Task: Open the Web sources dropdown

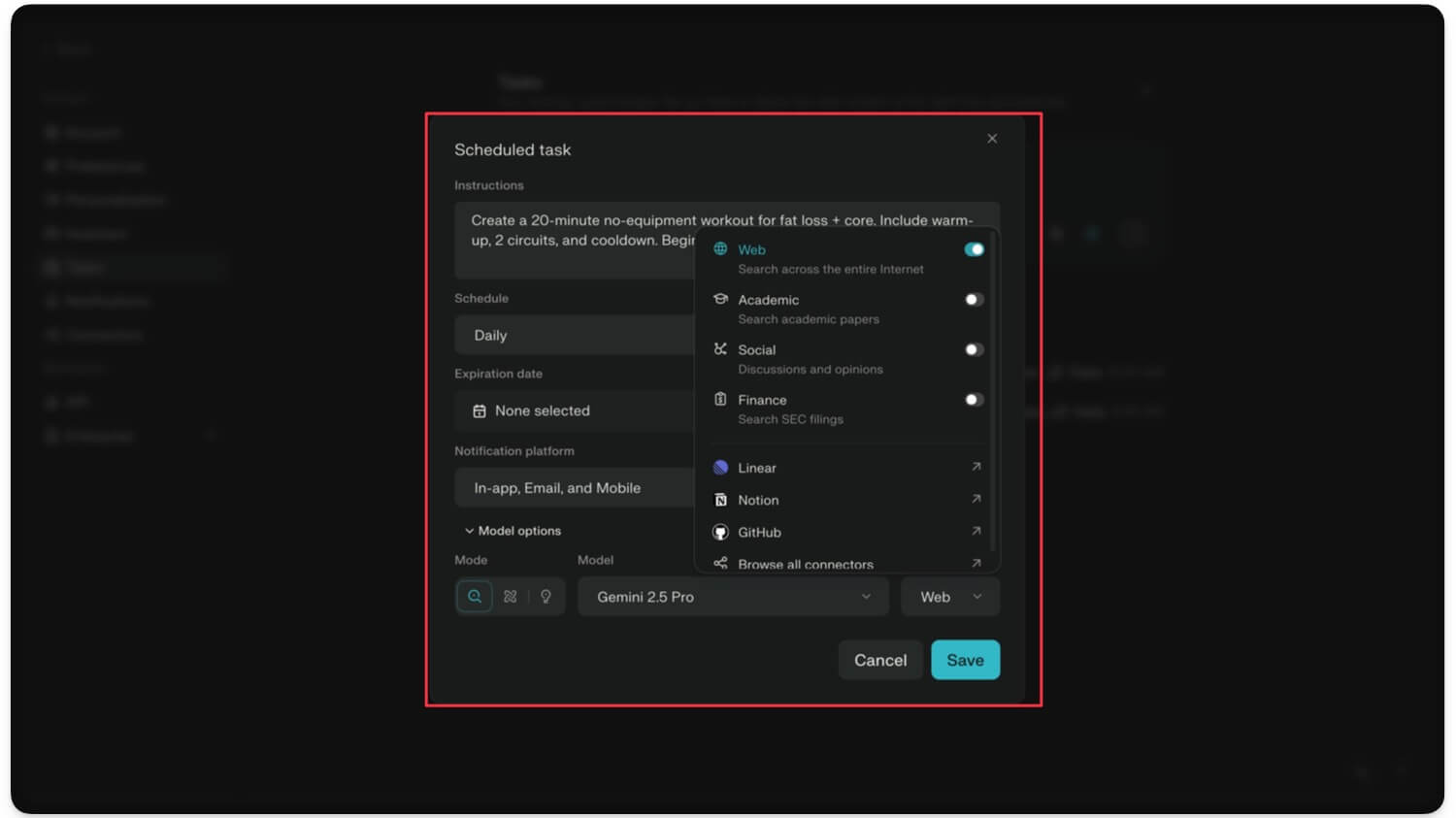Action: tap(949, 597)
